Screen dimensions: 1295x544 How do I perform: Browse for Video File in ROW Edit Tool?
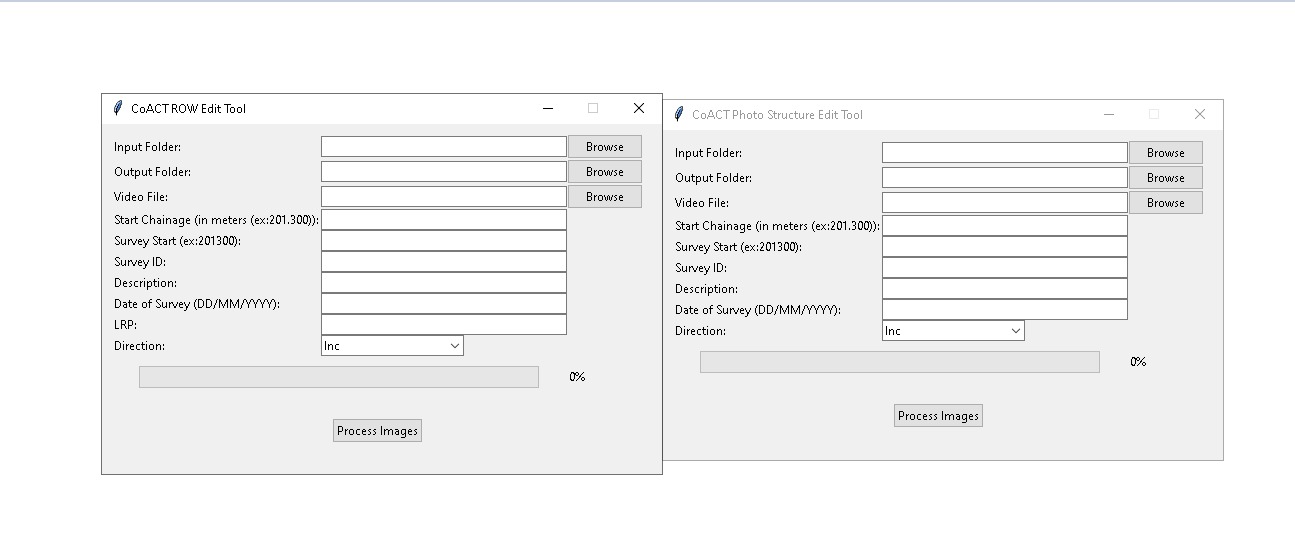(x=604, y=197)
